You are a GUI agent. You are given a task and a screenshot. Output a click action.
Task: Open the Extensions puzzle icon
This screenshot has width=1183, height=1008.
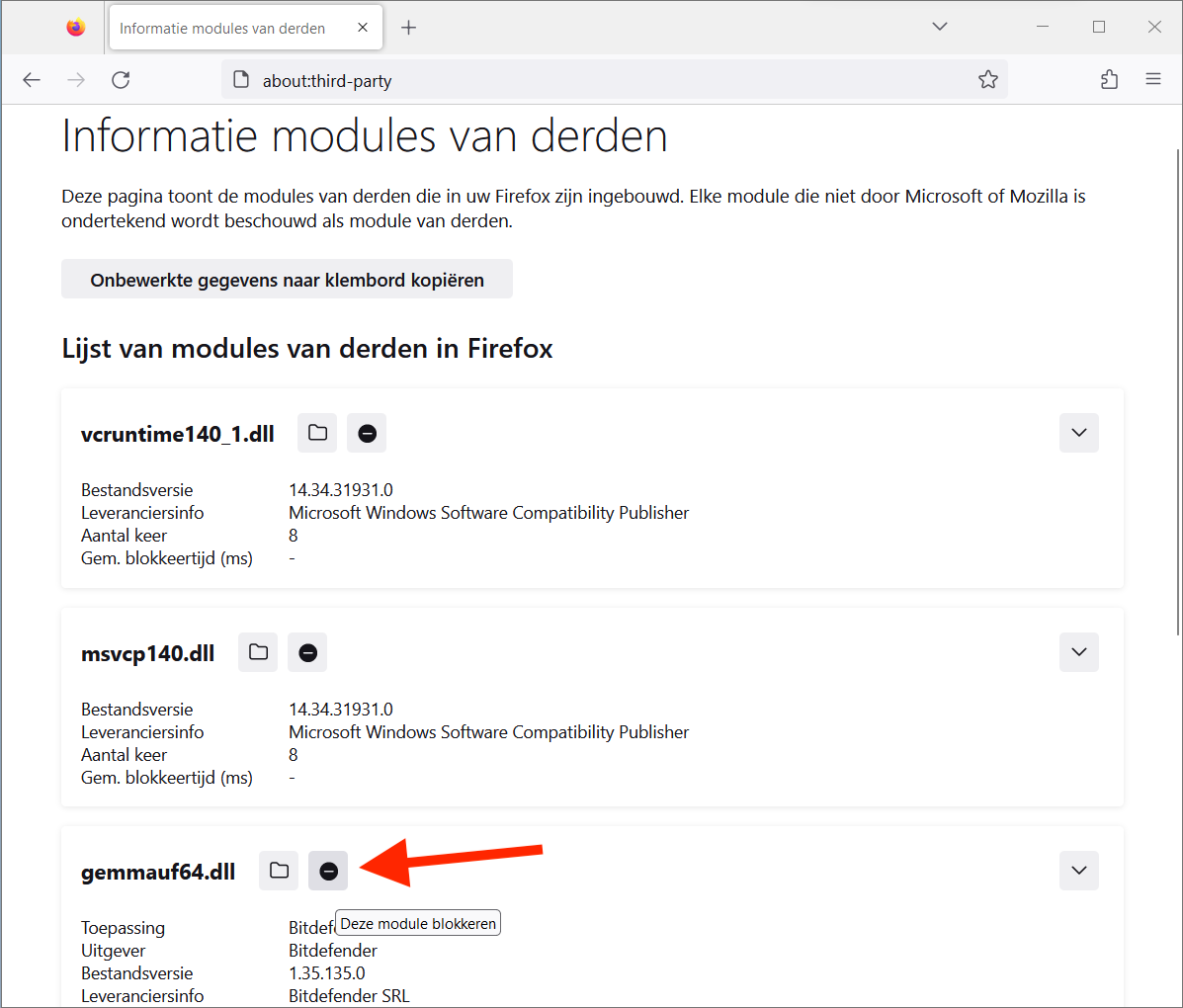coord(1109,80)
